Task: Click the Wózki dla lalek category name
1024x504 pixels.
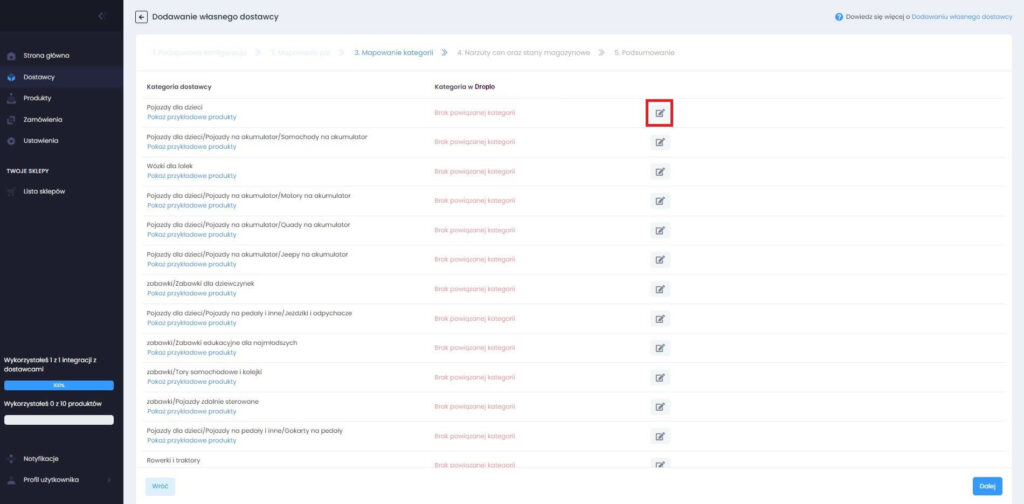Action: coord(170,166)
